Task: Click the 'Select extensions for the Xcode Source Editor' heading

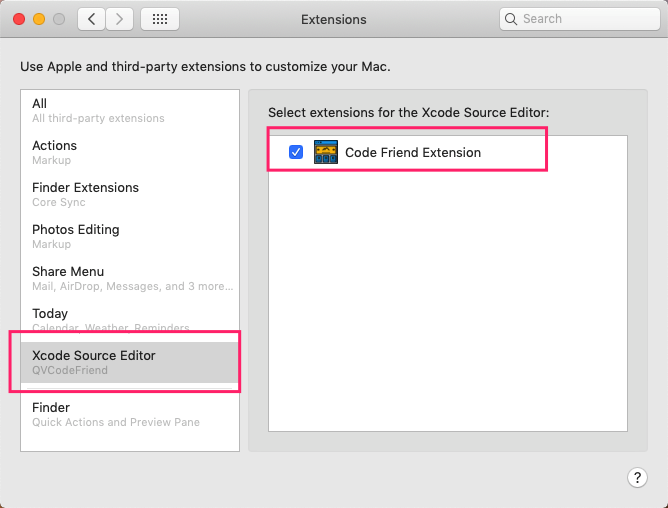Action: (409, 113)
